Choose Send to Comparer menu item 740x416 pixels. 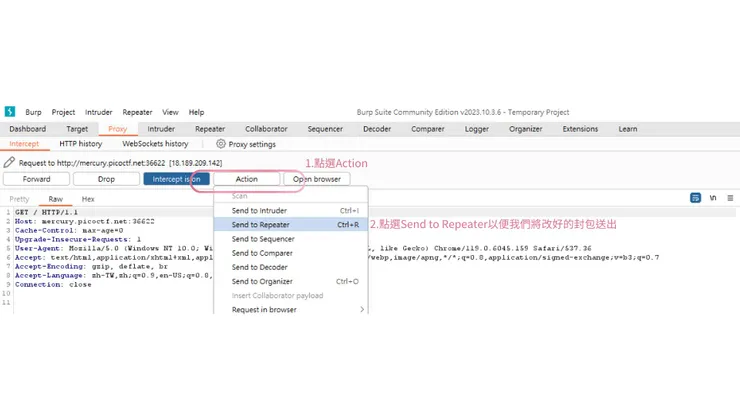[291, 253]
